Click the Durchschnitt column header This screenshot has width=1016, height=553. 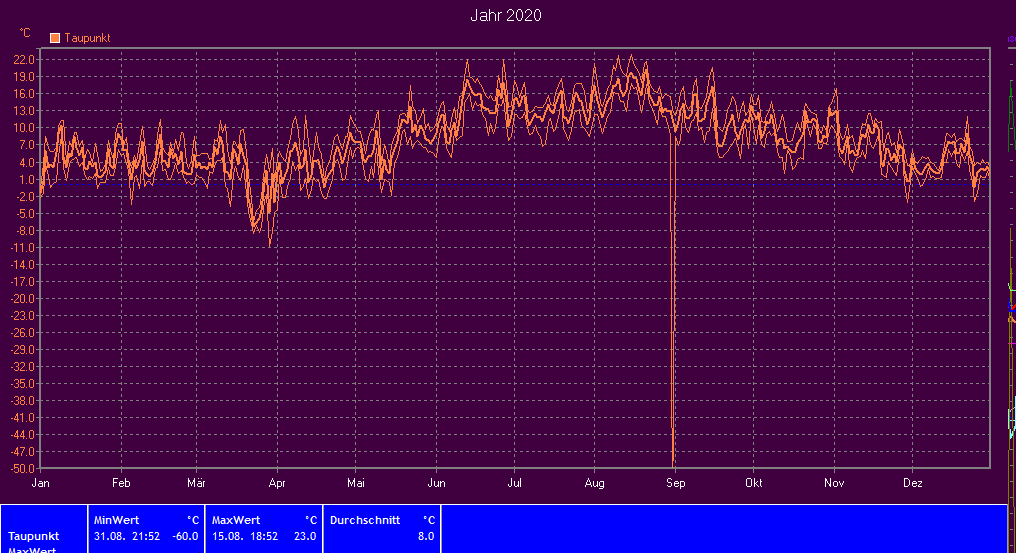click(x=365, y=520)
